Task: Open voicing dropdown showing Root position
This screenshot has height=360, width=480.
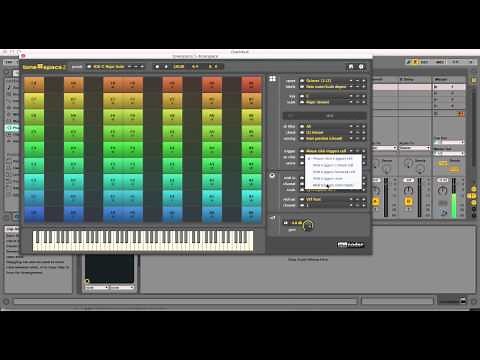Action: pyautogui.click(x=325, y=138)
